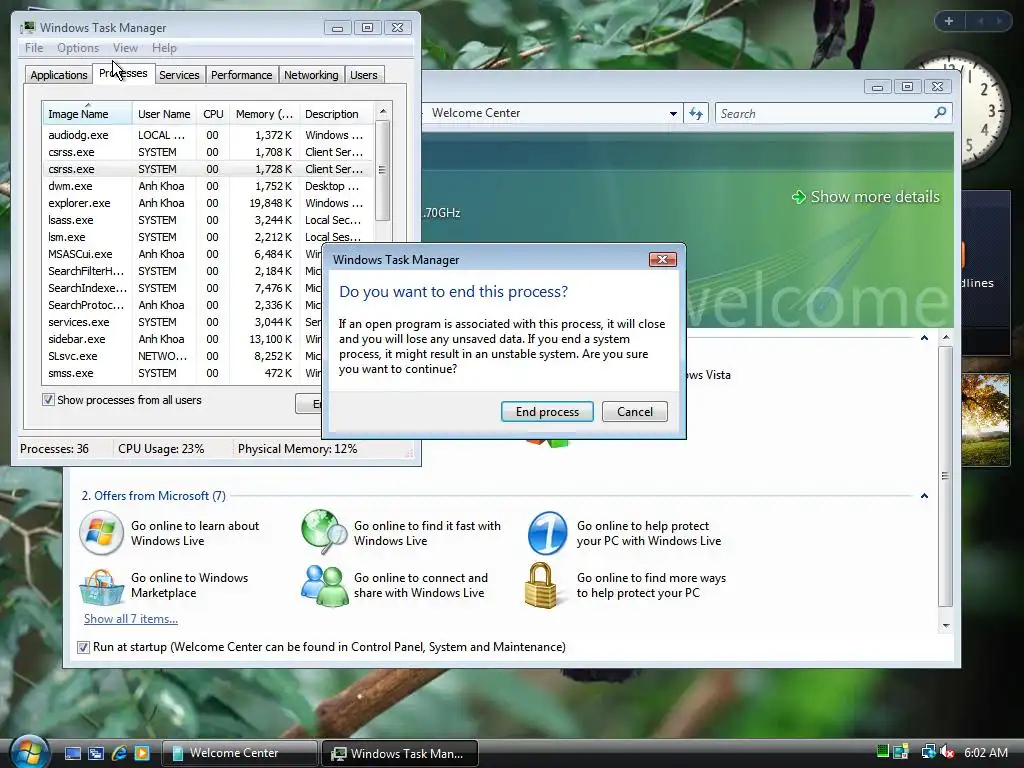Close the end process confirmation dialog
Viewport: 1024px width, 768px height.
click(x=662, y=259)
